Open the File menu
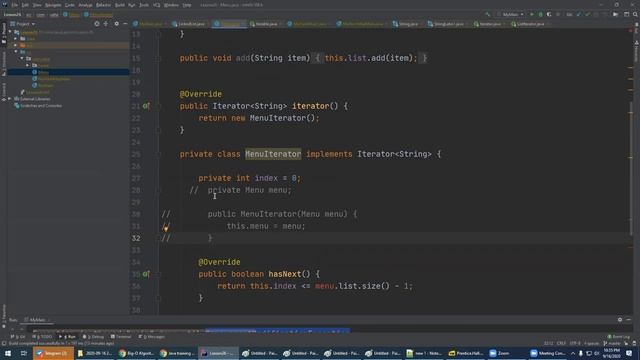The image size is (640, 360). pos(15,5)
